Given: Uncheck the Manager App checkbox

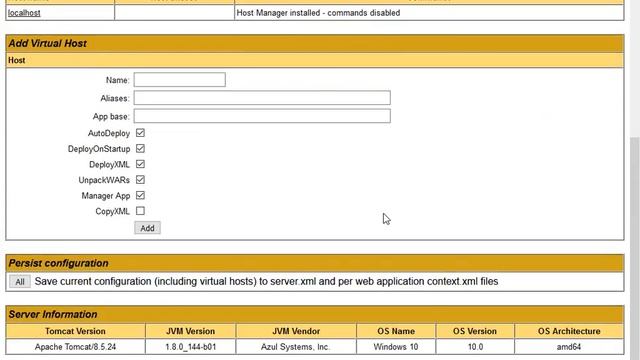Looking at the screenshot, I should [140, 196].
